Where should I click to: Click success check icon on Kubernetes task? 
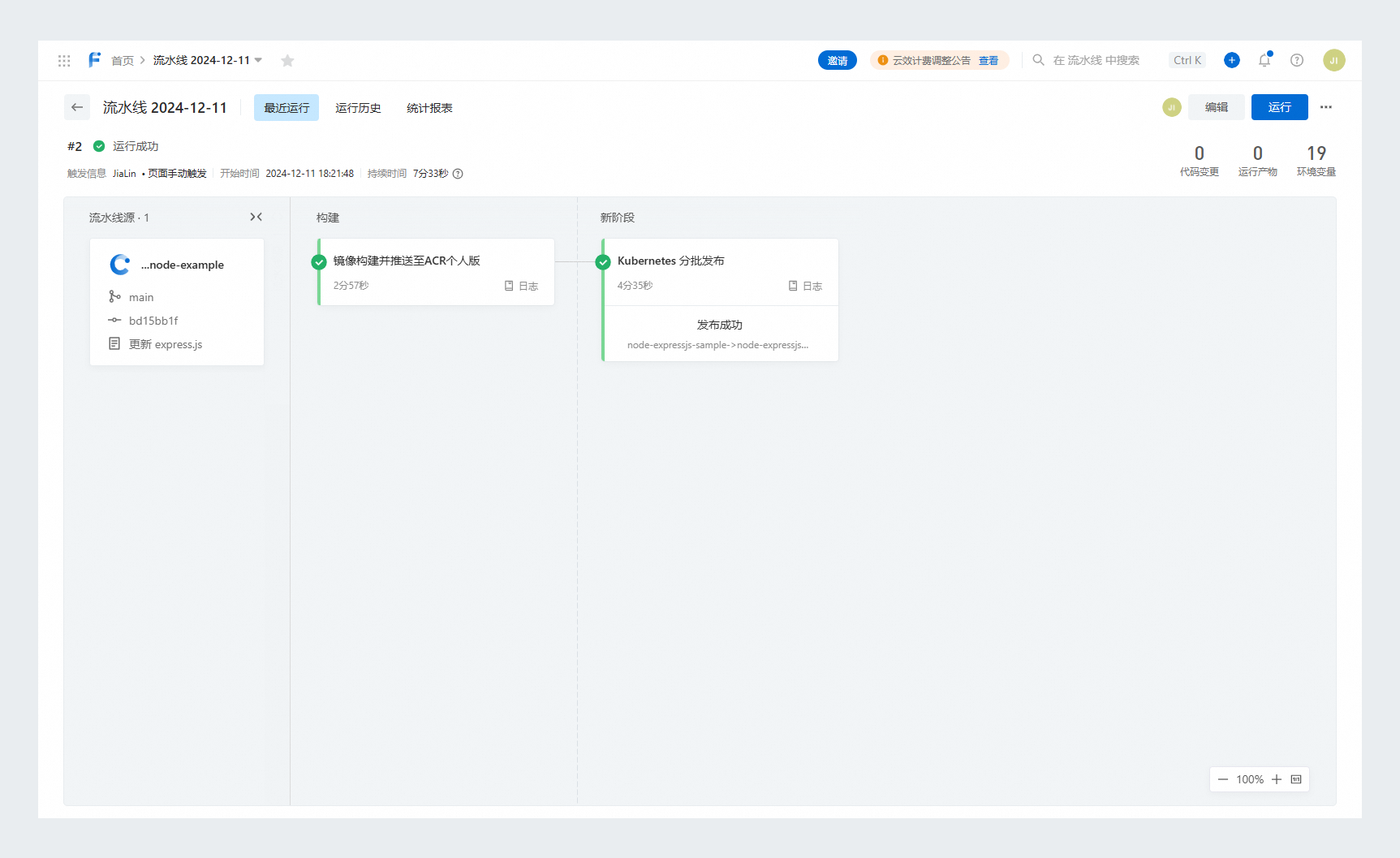(x=603, y=261)
